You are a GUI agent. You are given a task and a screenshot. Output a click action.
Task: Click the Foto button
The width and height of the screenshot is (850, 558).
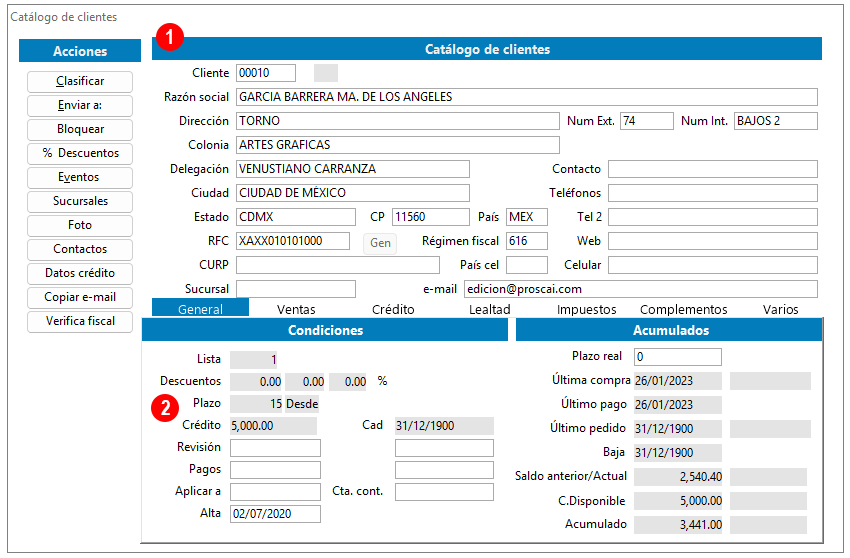click(x=80, y=225)
